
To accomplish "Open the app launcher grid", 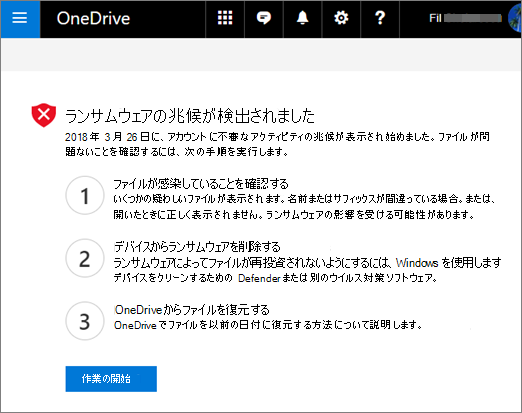I will point(225,18).
